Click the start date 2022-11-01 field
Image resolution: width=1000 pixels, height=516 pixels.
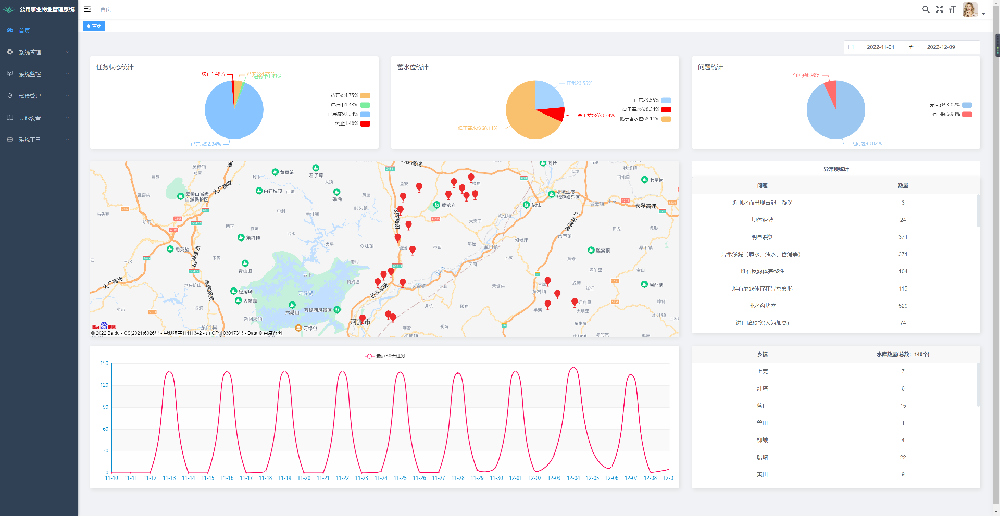(x=880, y=47)
